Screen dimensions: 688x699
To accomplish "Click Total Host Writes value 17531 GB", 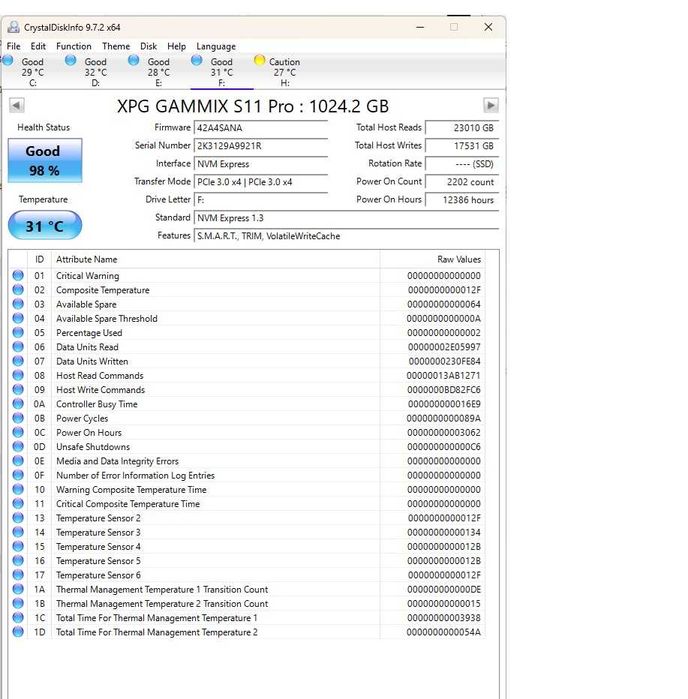I will coord(462,146).
